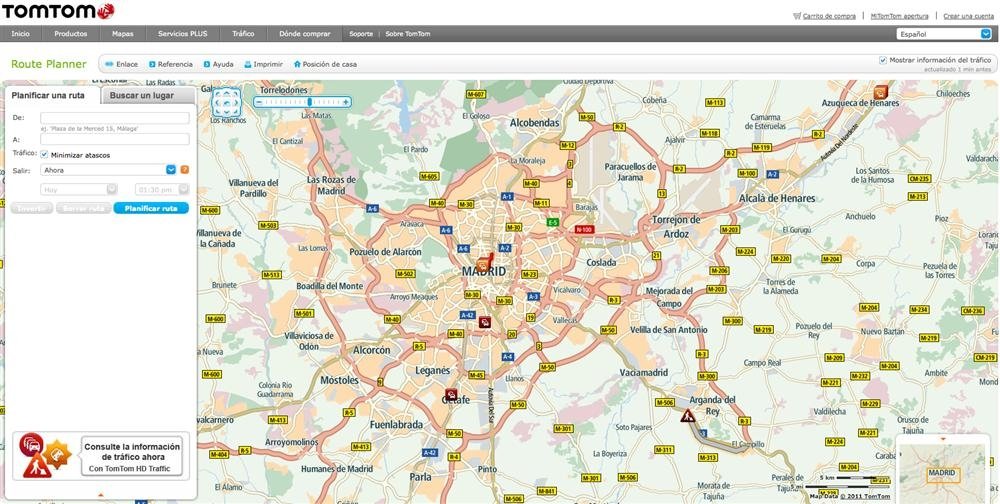Open the Hoy date dropdown
The width and height of the screenshot is (1000, 504).
coord(78,189)
